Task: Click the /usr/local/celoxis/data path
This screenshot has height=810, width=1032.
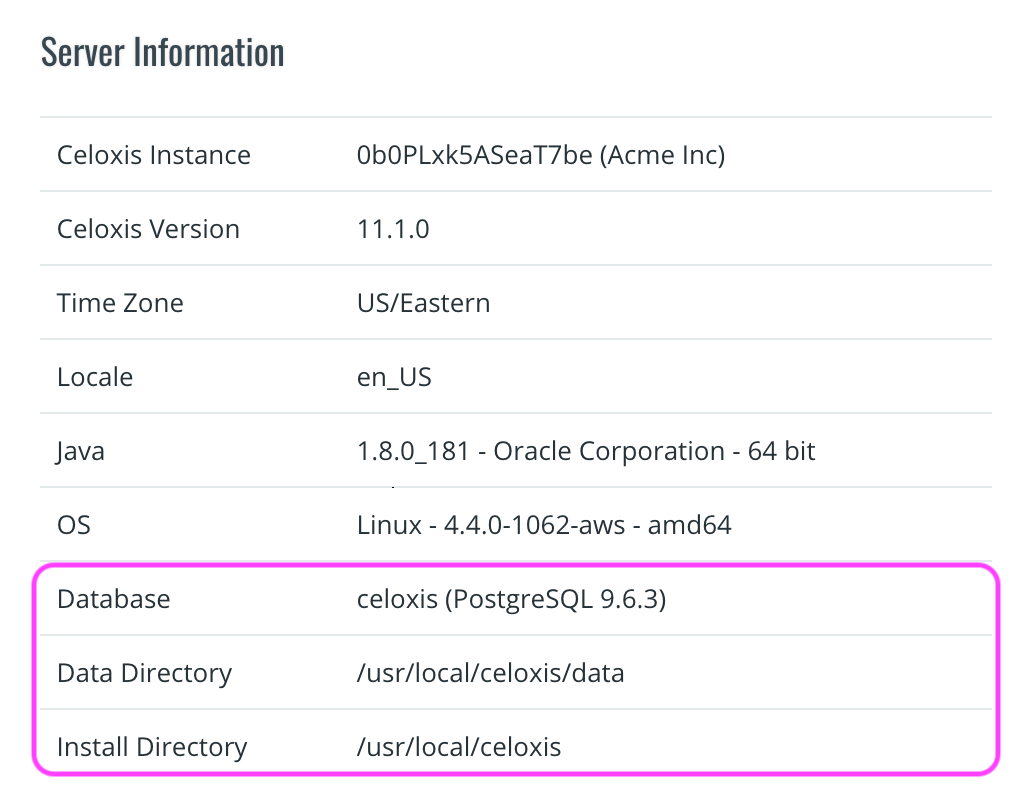Action: [x=490, y=673]
